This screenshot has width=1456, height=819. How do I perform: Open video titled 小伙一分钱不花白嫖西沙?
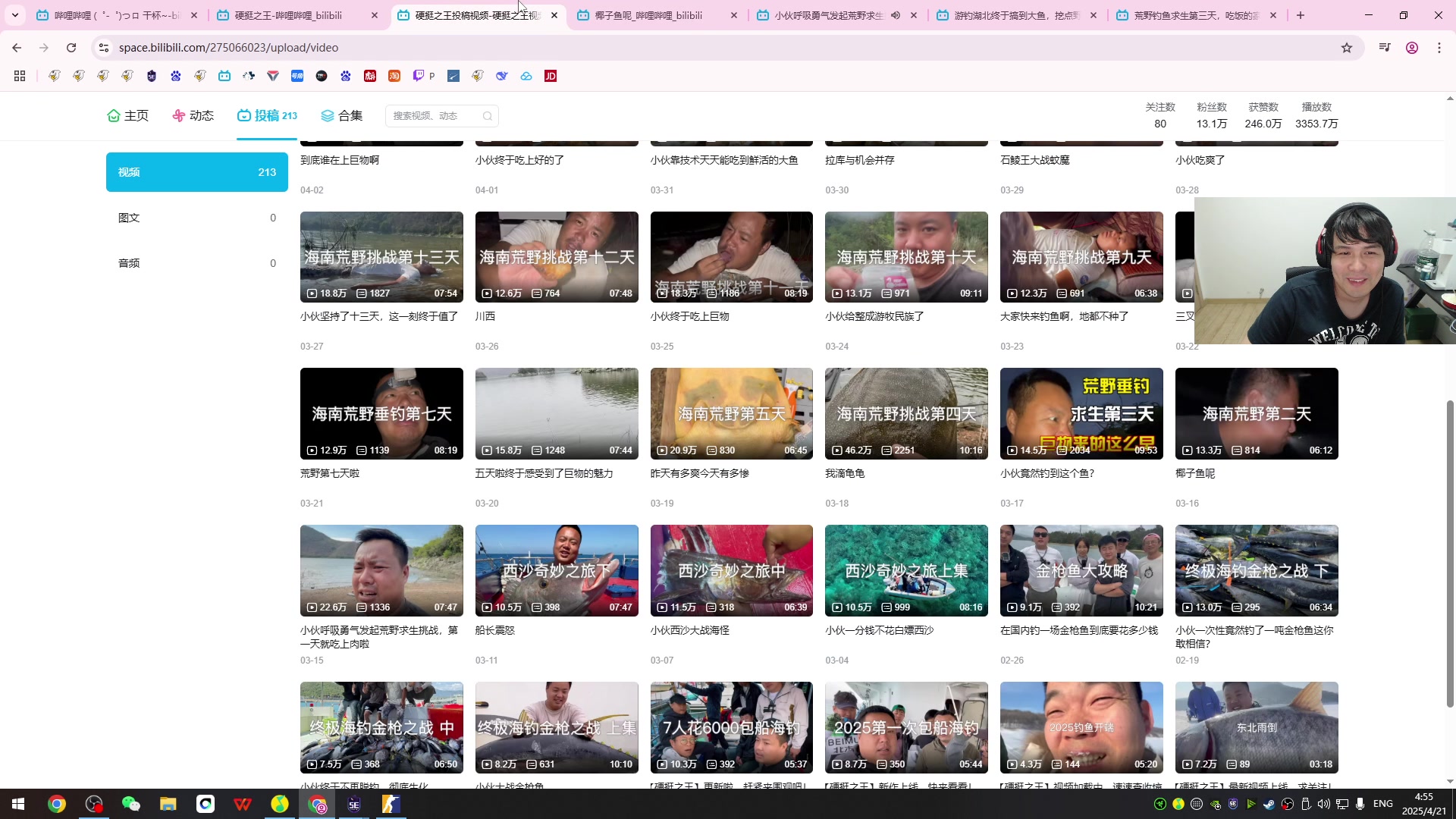pyautogui.click(x=880, y=630)
